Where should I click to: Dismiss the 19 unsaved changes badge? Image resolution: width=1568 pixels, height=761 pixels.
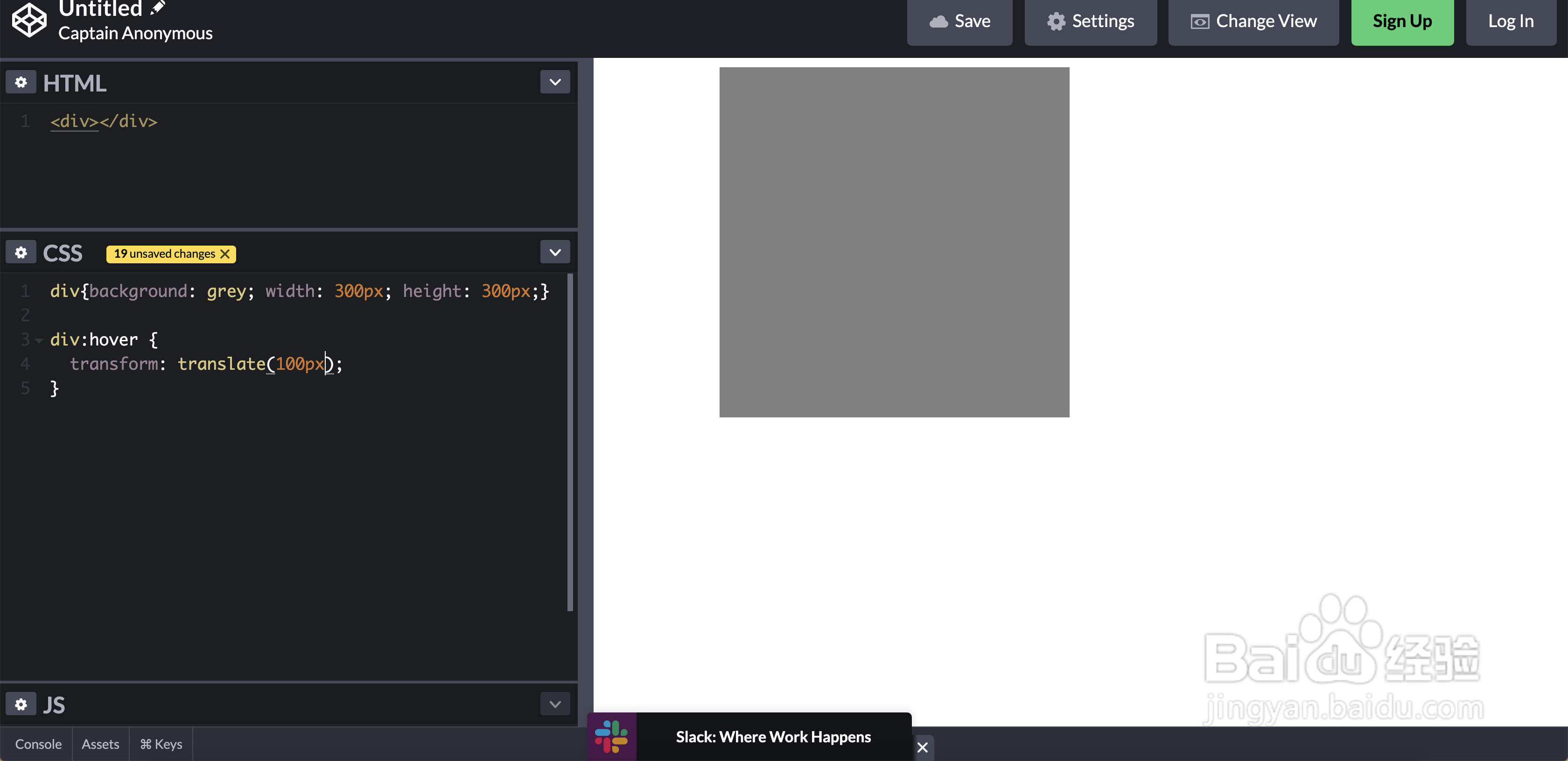(225, 254)
